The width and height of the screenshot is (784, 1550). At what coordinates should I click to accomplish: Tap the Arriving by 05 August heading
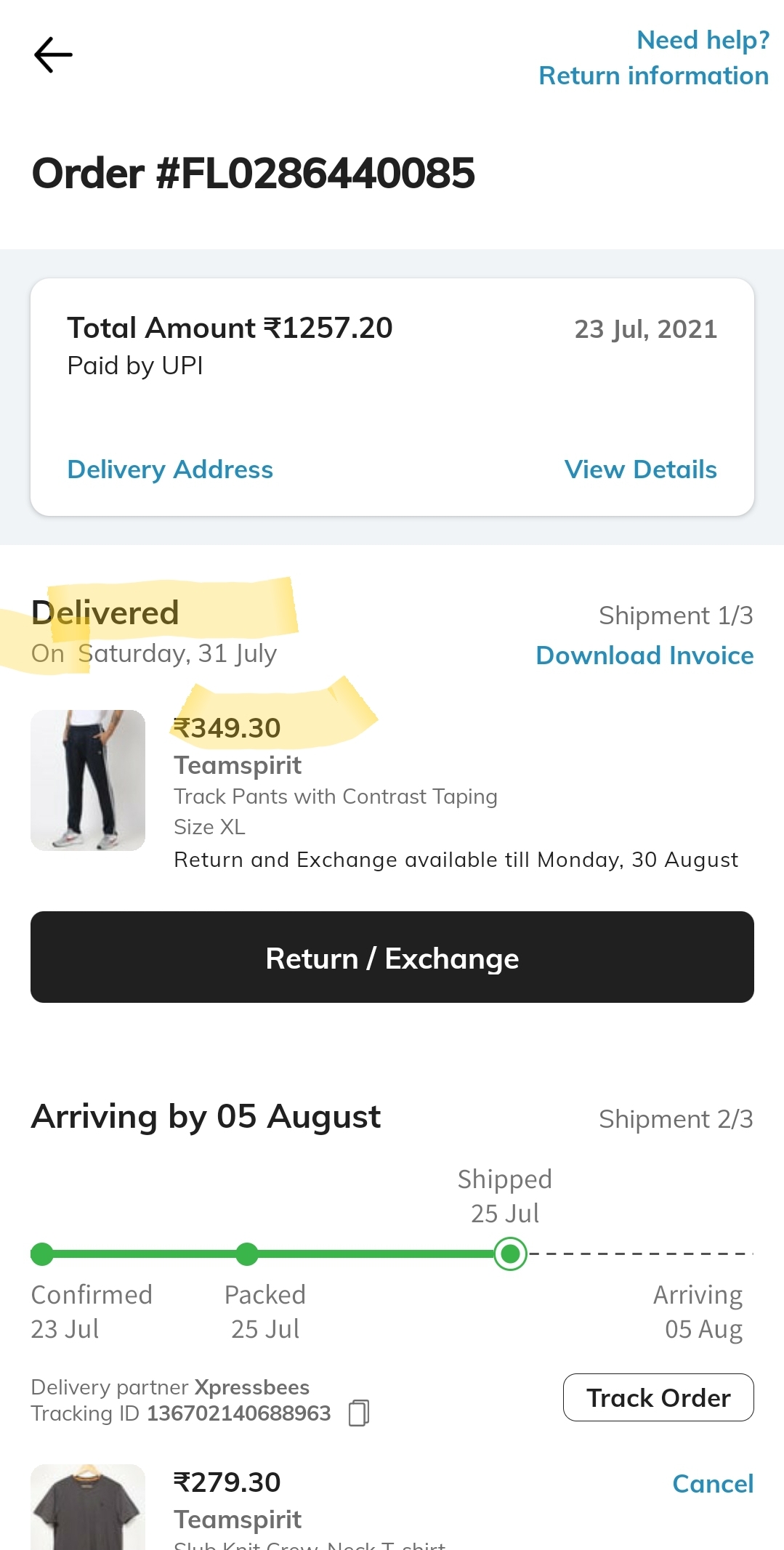(x=206, y=1117)
